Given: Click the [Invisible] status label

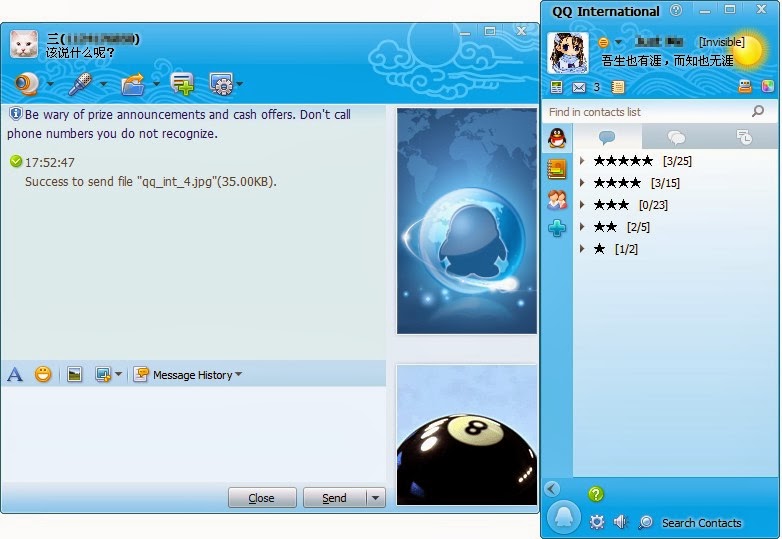Looking at the screenshot, I should (x=721, y=42).
